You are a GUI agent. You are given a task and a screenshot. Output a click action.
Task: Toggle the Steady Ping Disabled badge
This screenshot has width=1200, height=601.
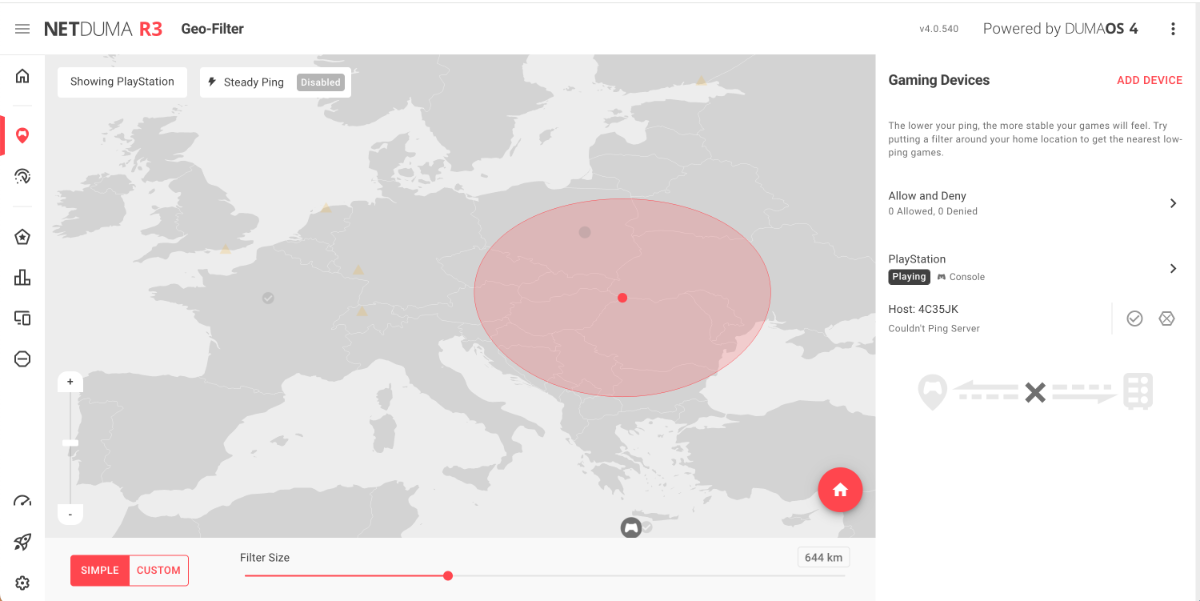pyautogui.click(x=321, y=82)
